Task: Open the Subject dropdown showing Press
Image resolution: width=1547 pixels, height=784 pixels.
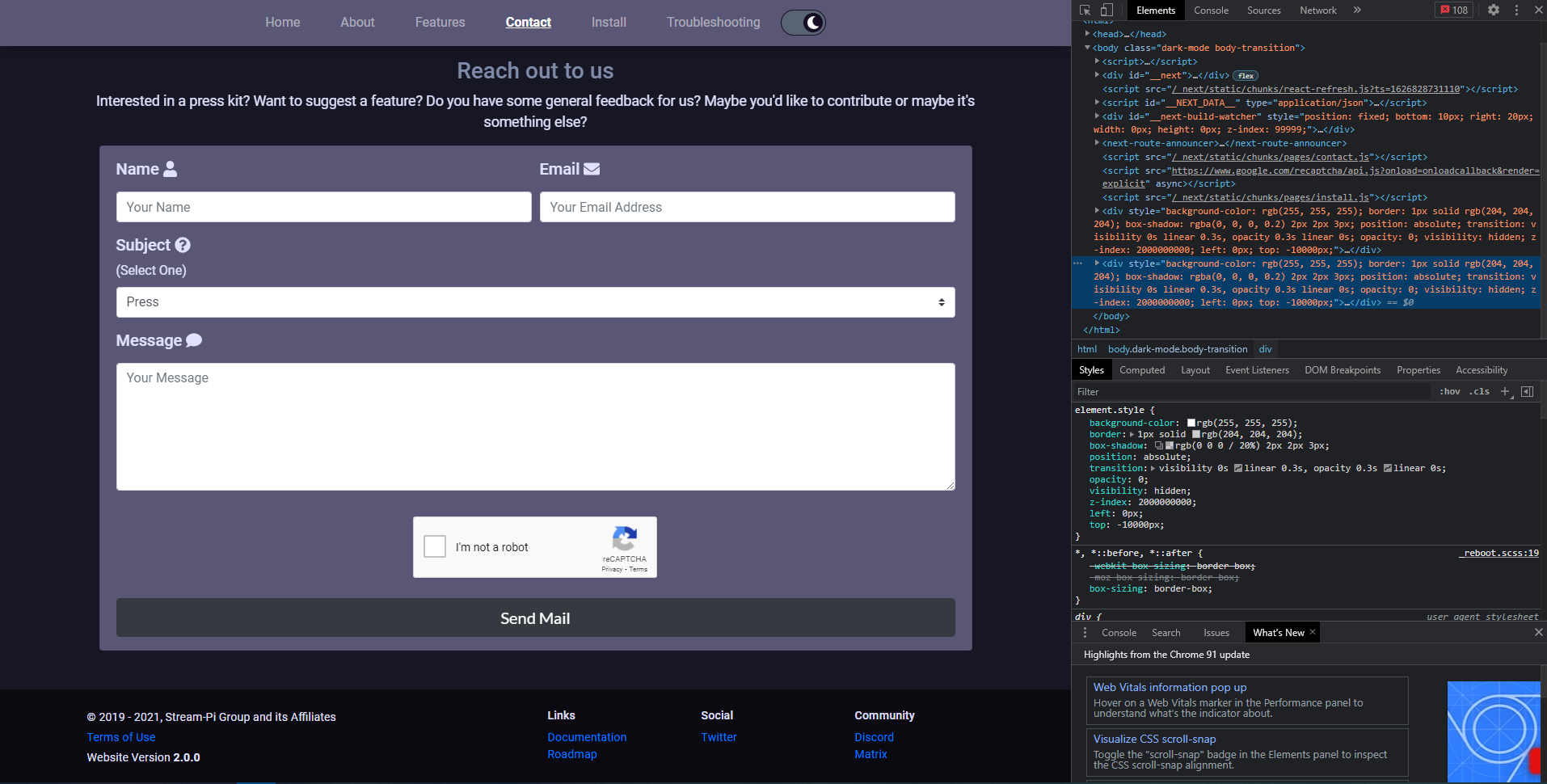Action: 535,302
